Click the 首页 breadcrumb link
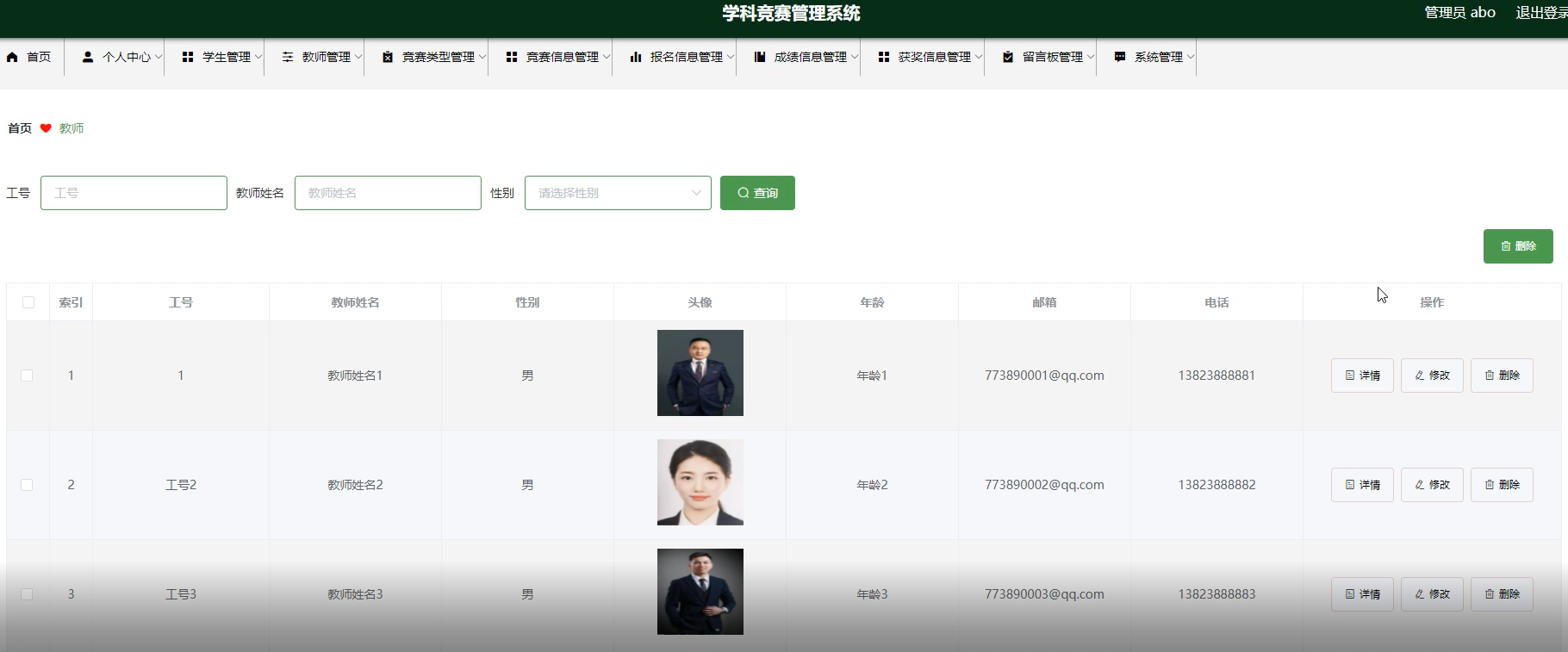Viewport: 1568px width, 652px height. tap(20, 128)
